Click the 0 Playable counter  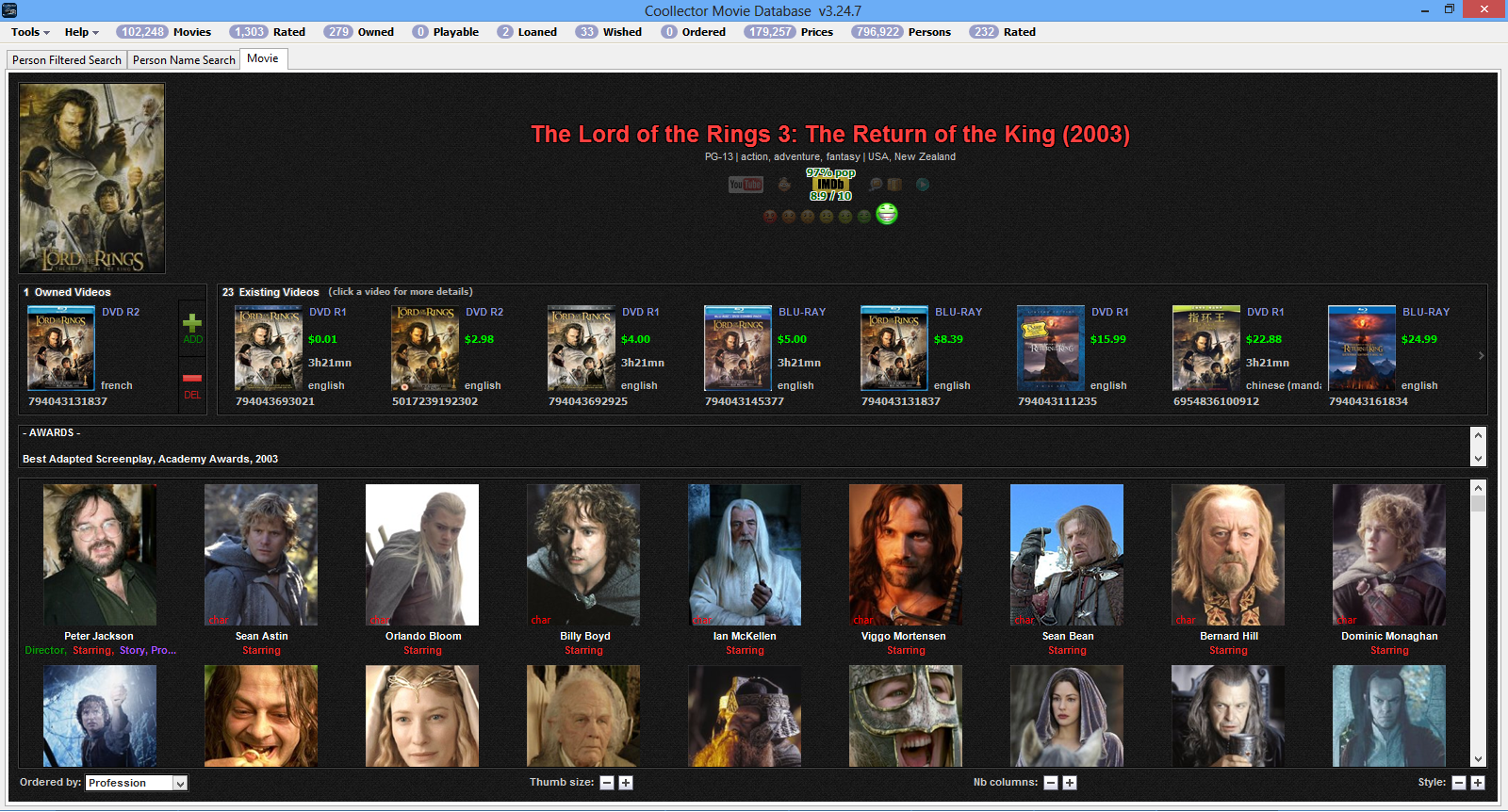446,32
